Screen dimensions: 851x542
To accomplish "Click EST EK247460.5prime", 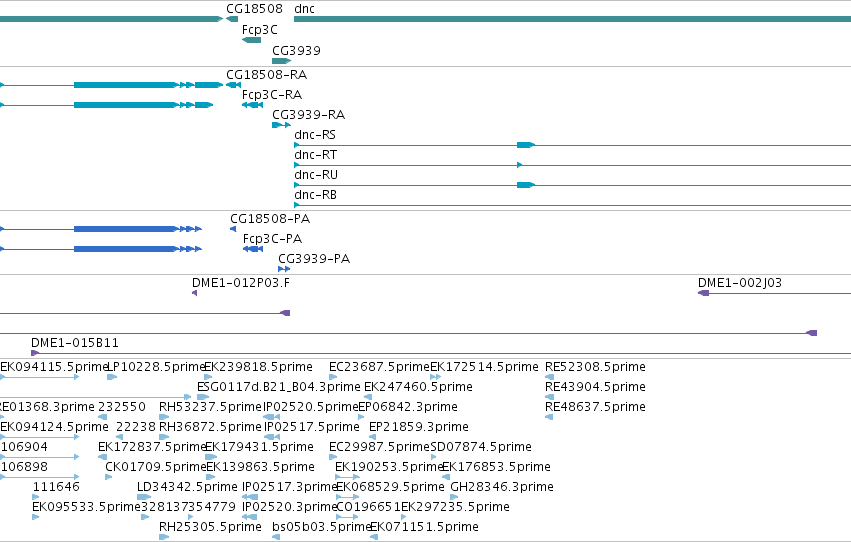I will (x=418, y=387).
